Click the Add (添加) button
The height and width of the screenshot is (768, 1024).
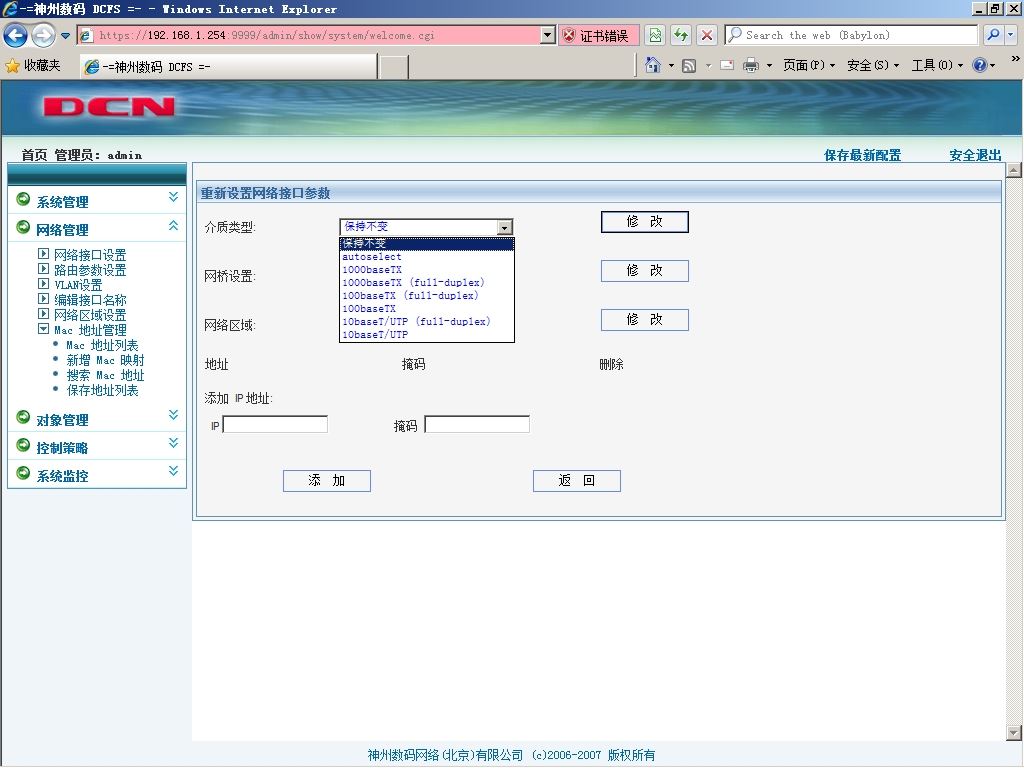pyautogui.click(x=327, y=481)
